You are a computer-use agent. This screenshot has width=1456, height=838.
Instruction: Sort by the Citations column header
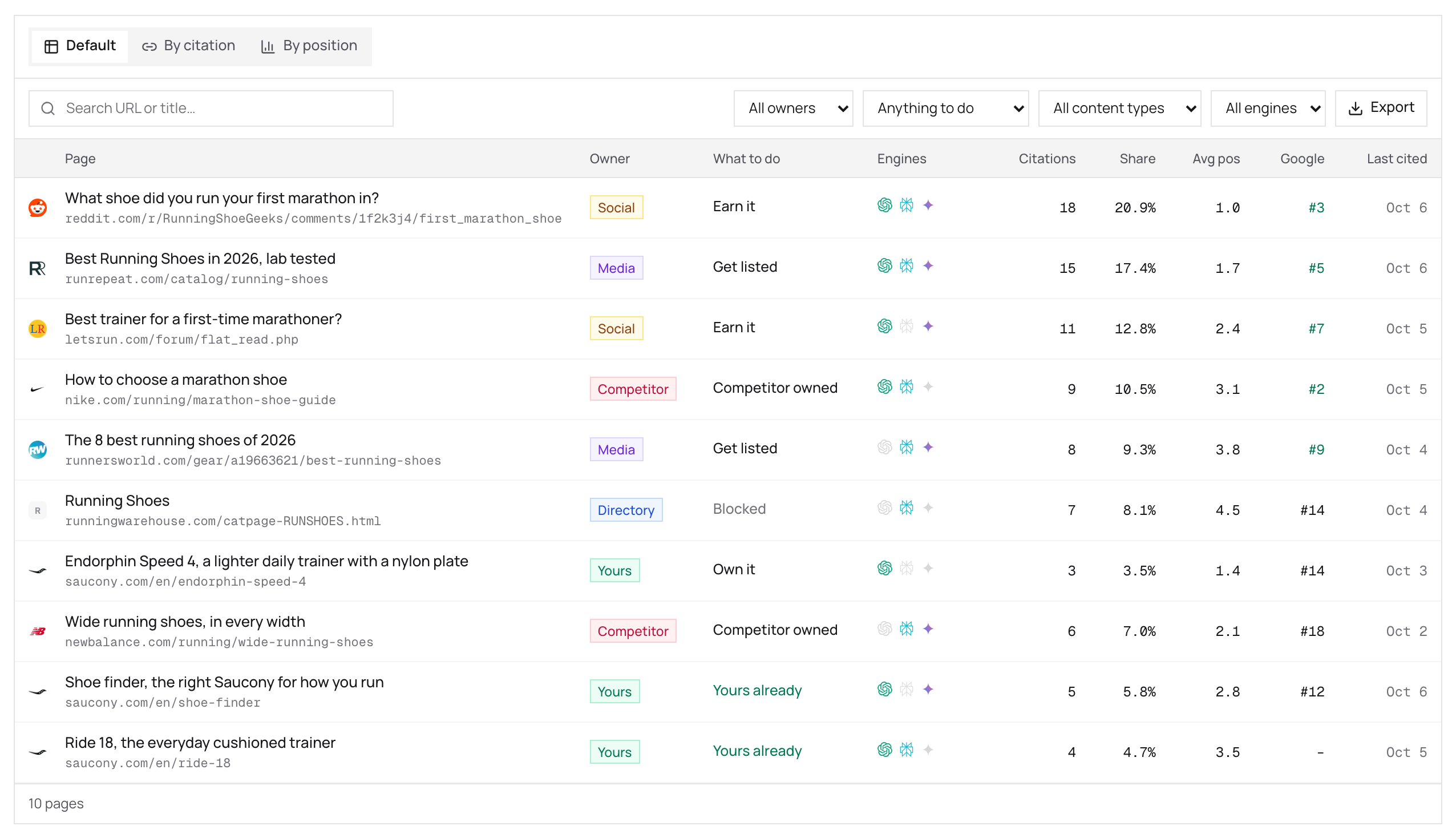(1046, 159)
